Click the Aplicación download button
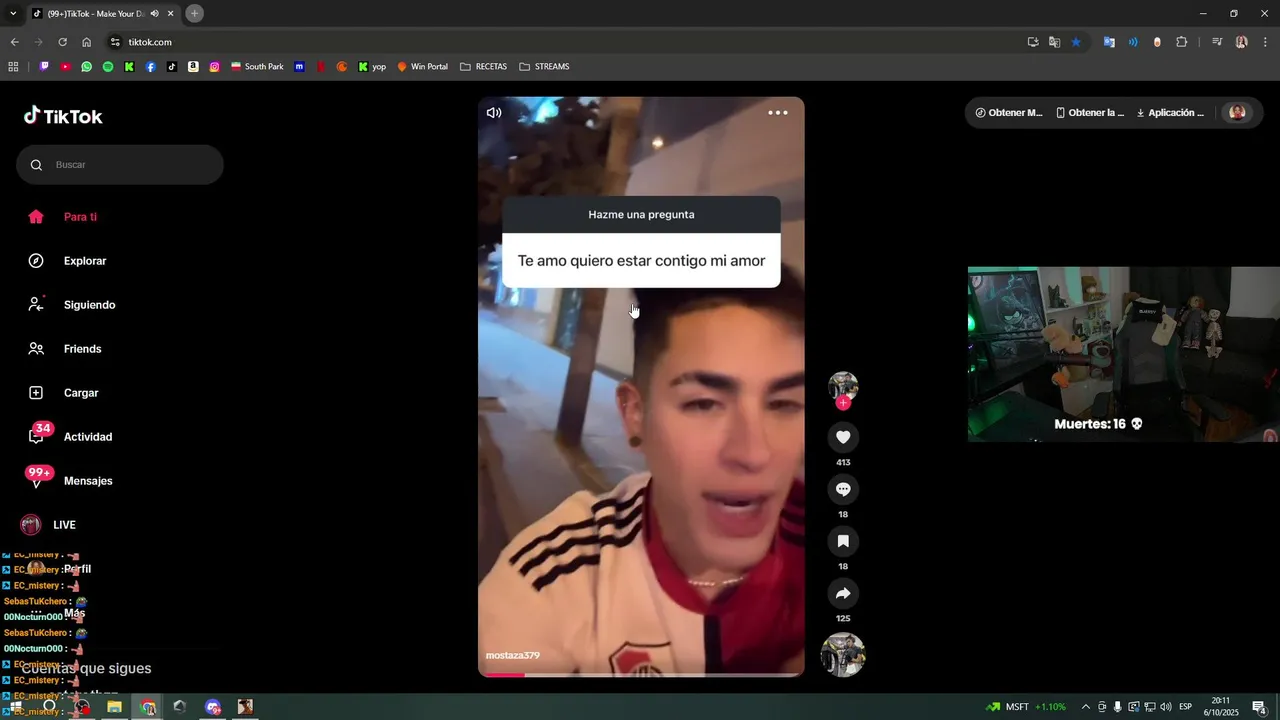 pos(1170,113)
